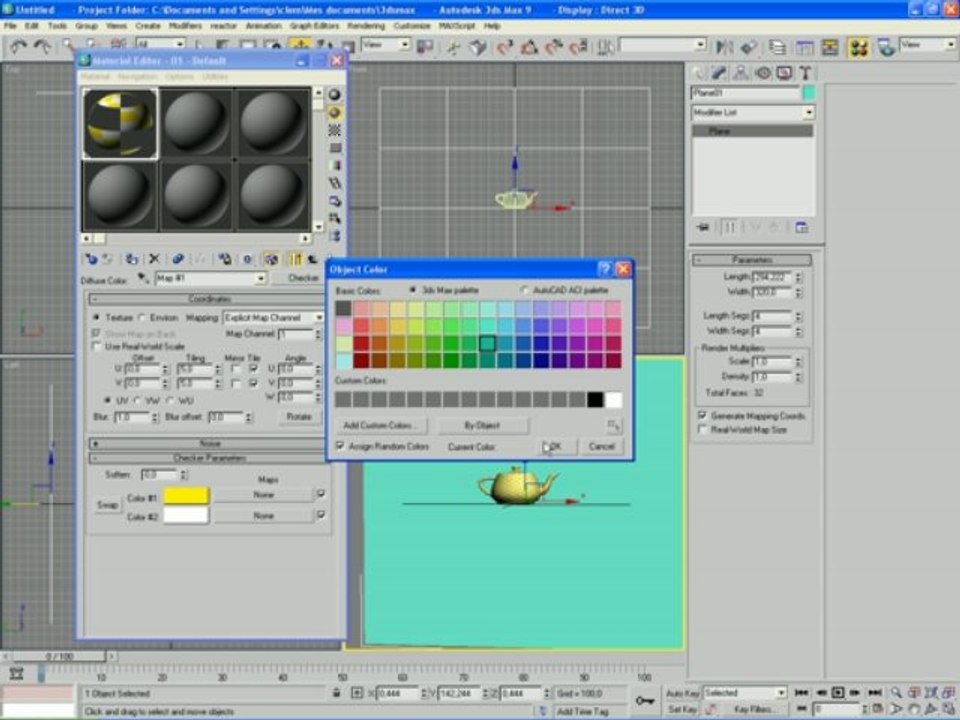Select the VW coordinate radio button

tap(137, 400)
